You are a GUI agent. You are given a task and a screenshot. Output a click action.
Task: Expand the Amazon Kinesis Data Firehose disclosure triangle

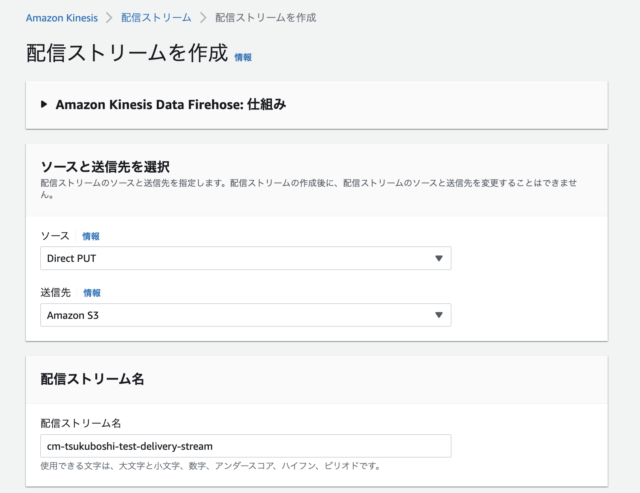44,104
